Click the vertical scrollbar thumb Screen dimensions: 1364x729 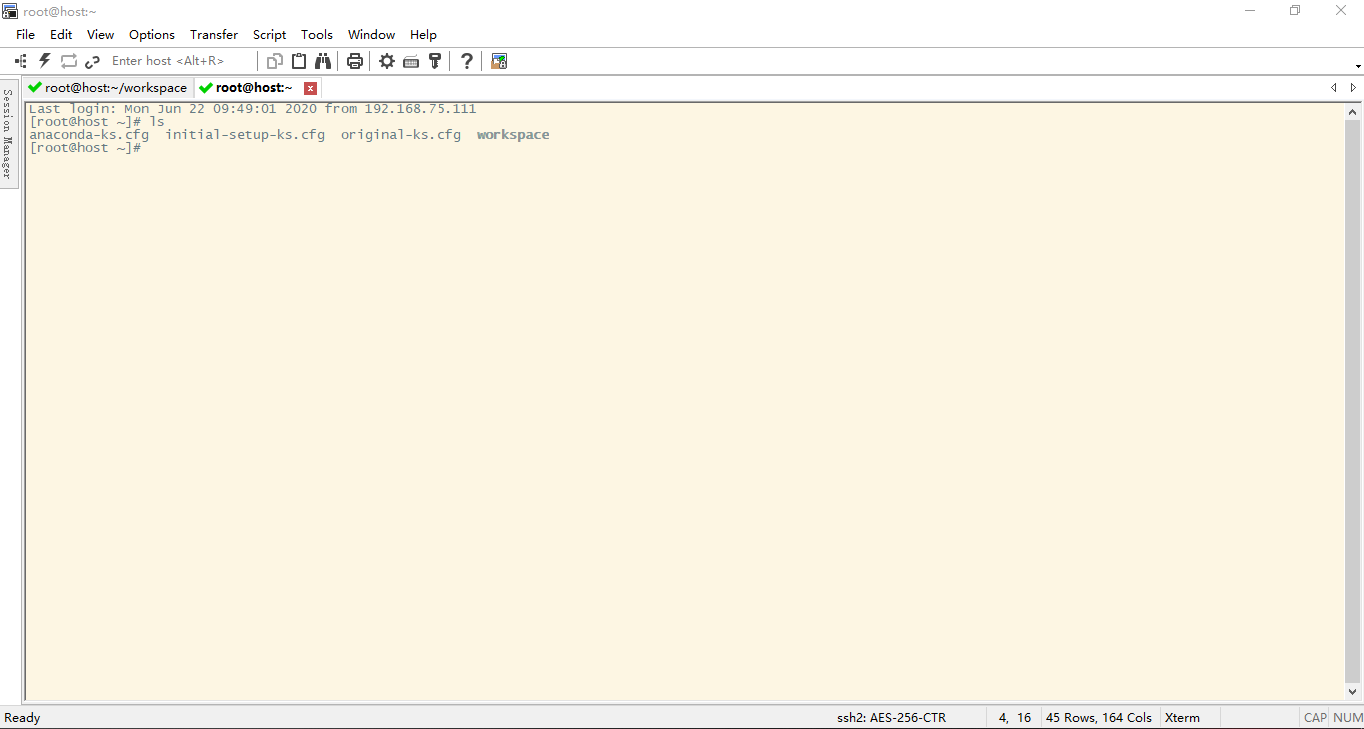[x=1353, y=401]
